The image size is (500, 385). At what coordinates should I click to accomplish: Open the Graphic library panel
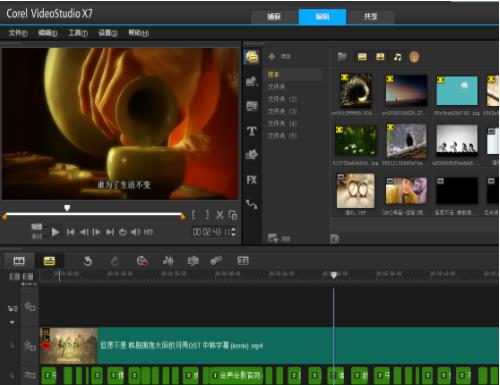252,155
